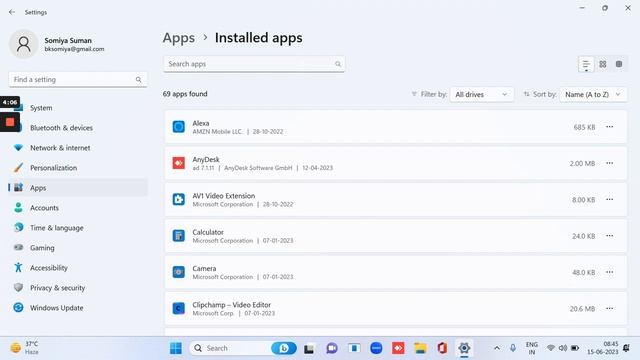The width and height of the screenshot is (640, 360).
Task: Go back to Apps breadcrumb
Action: (179, 38)
